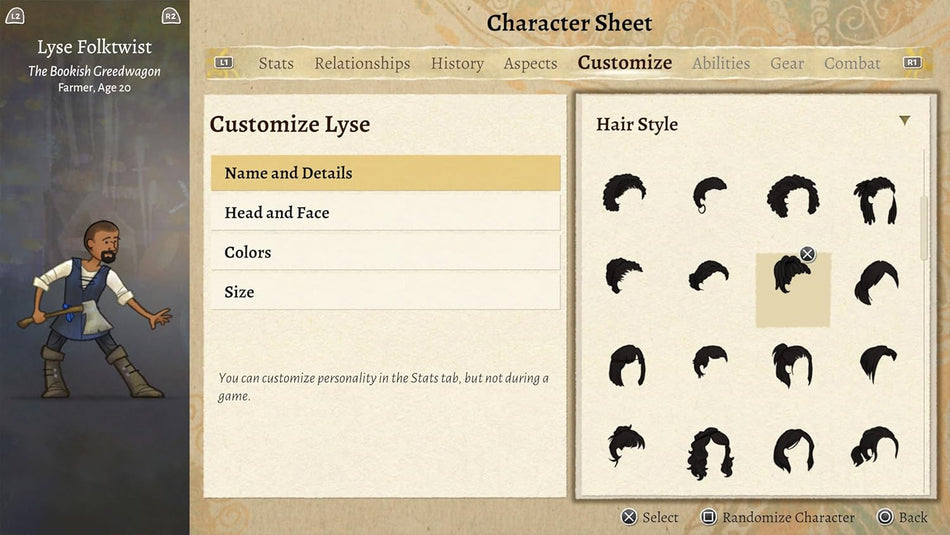
Task: Open the History tab
Action: pos(457,63)
